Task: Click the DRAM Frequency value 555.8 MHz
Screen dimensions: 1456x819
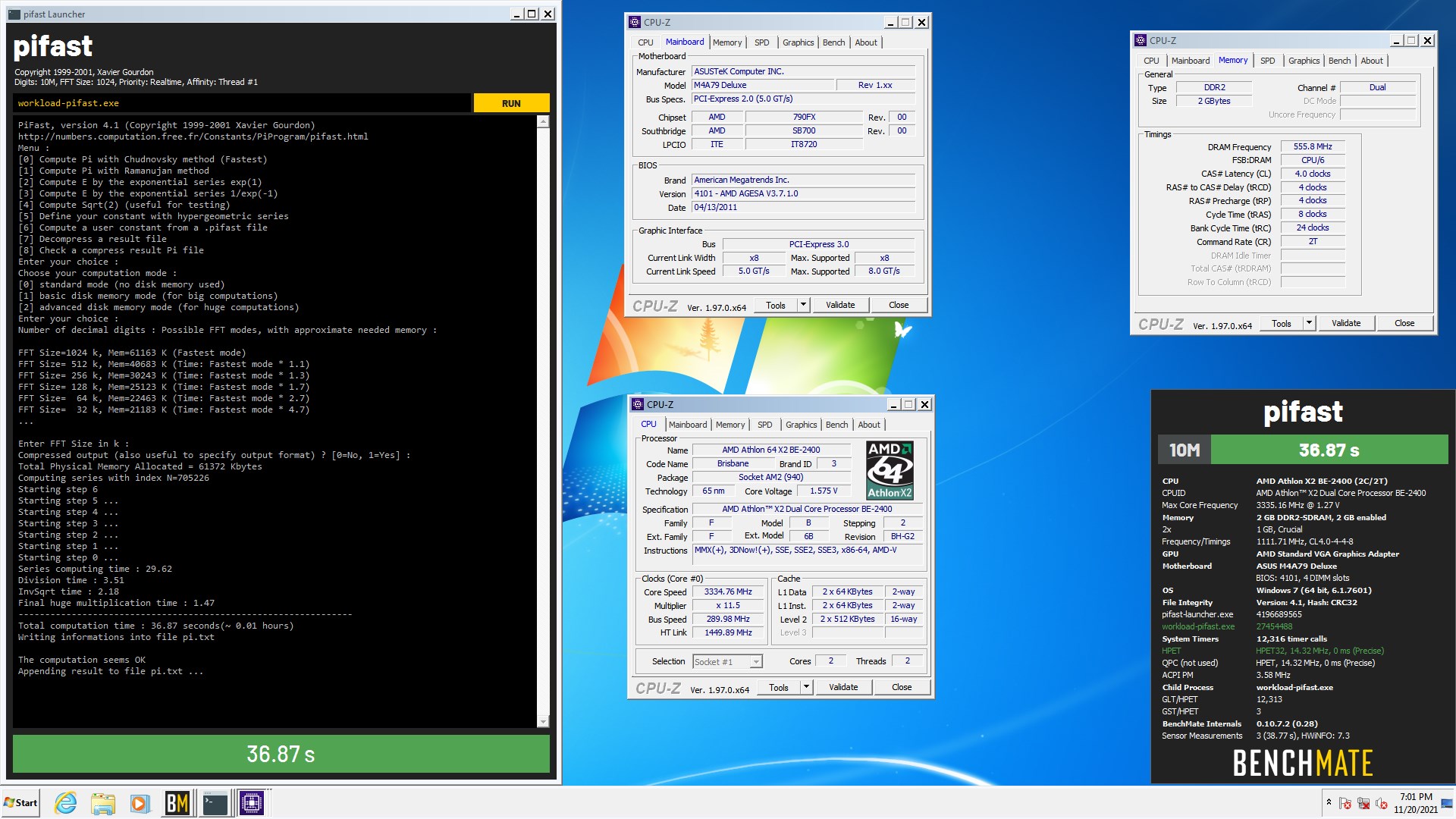Action: point(1313,146)
